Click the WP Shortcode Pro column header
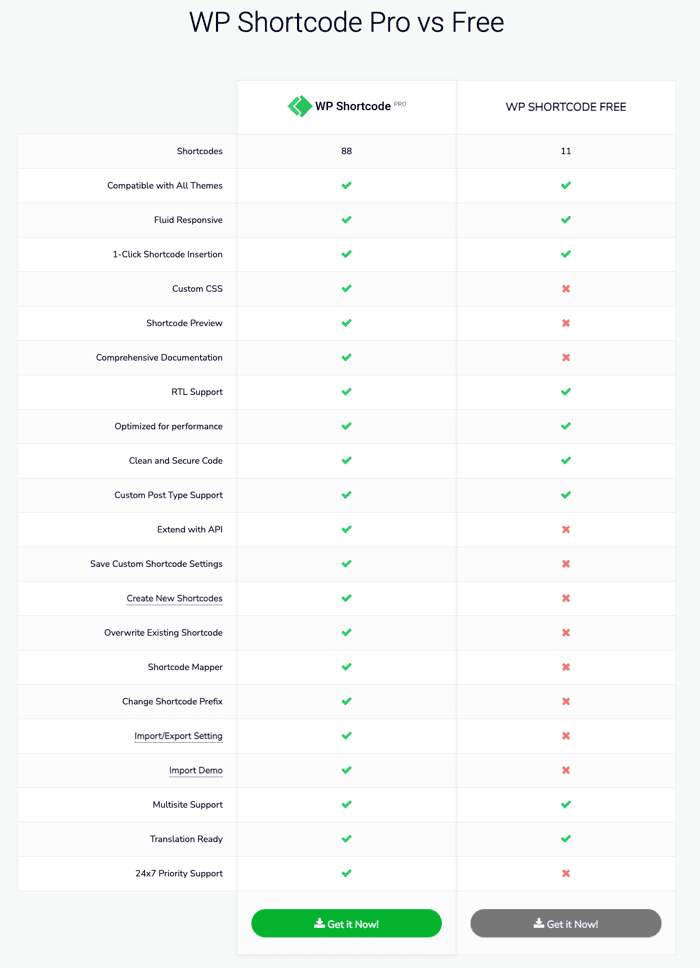The height and width of the screenshot is (968, 700). pyautogui.click(x=346, y=105)
